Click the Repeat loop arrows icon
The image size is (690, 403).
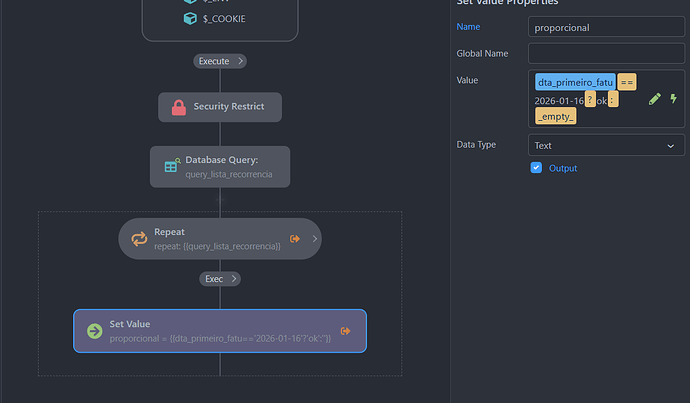pos(139,239)
